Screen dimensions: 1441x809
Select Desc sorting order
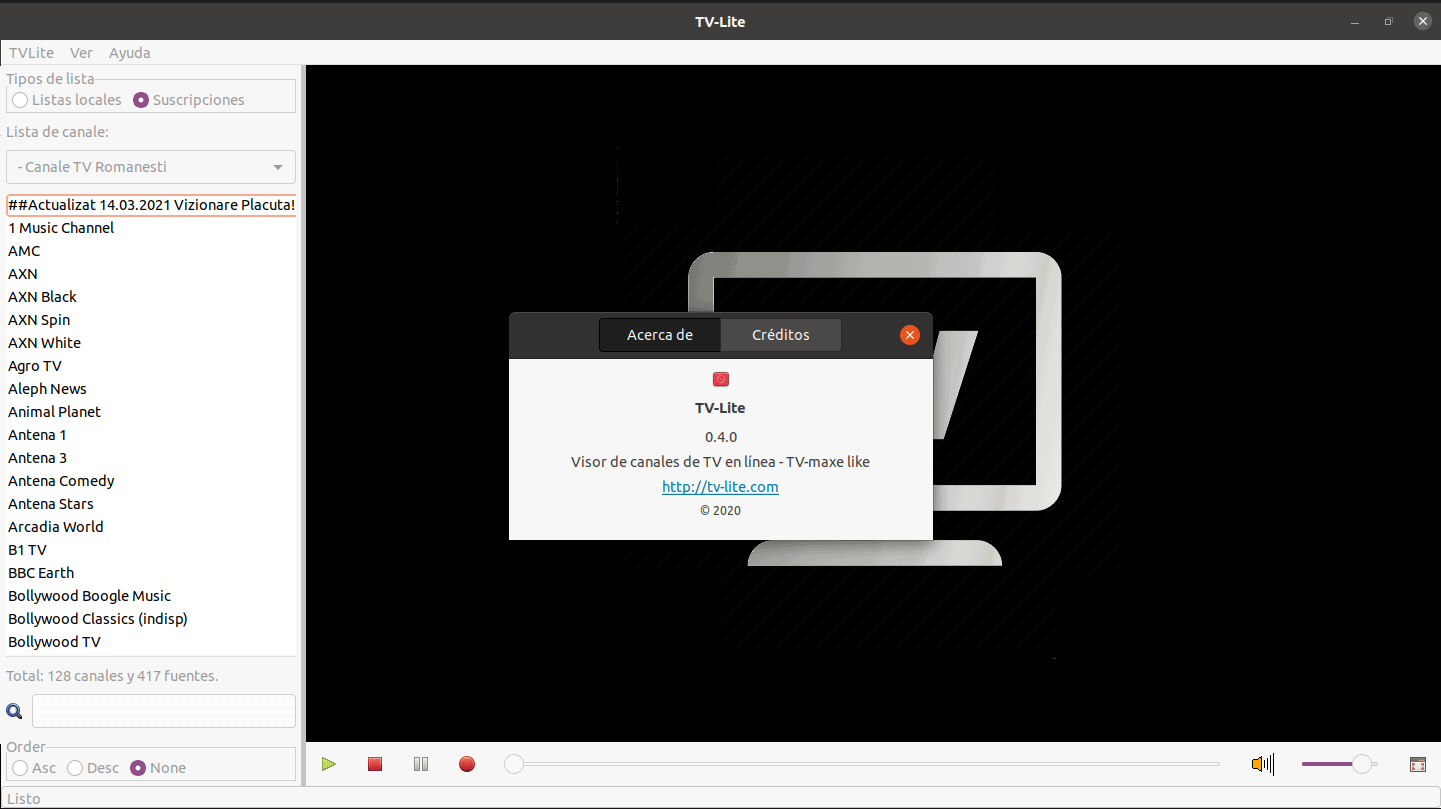74,768
